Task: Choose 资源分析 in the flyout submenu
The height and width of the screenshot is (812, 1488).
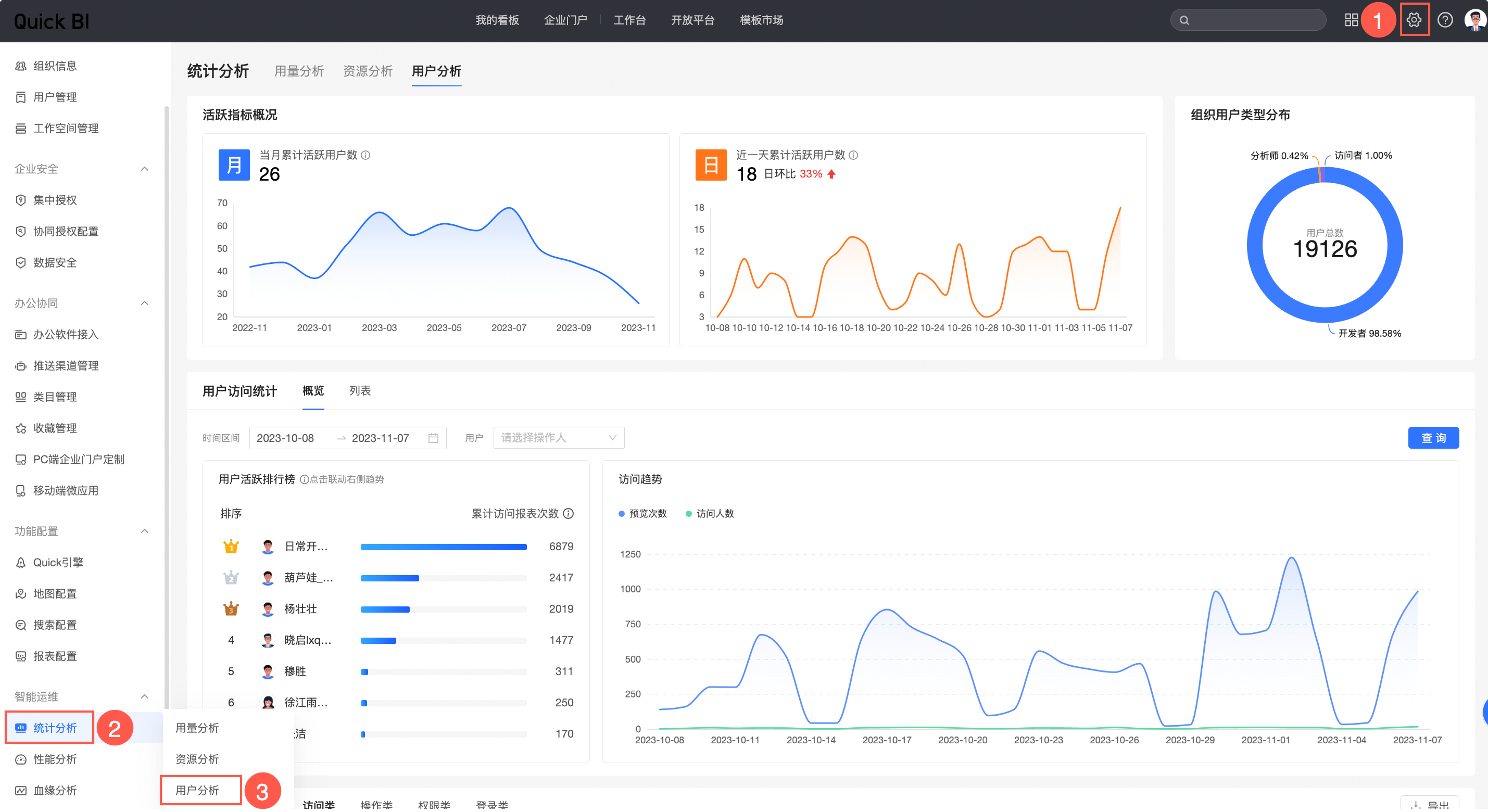Action: [x=197, y=759]
